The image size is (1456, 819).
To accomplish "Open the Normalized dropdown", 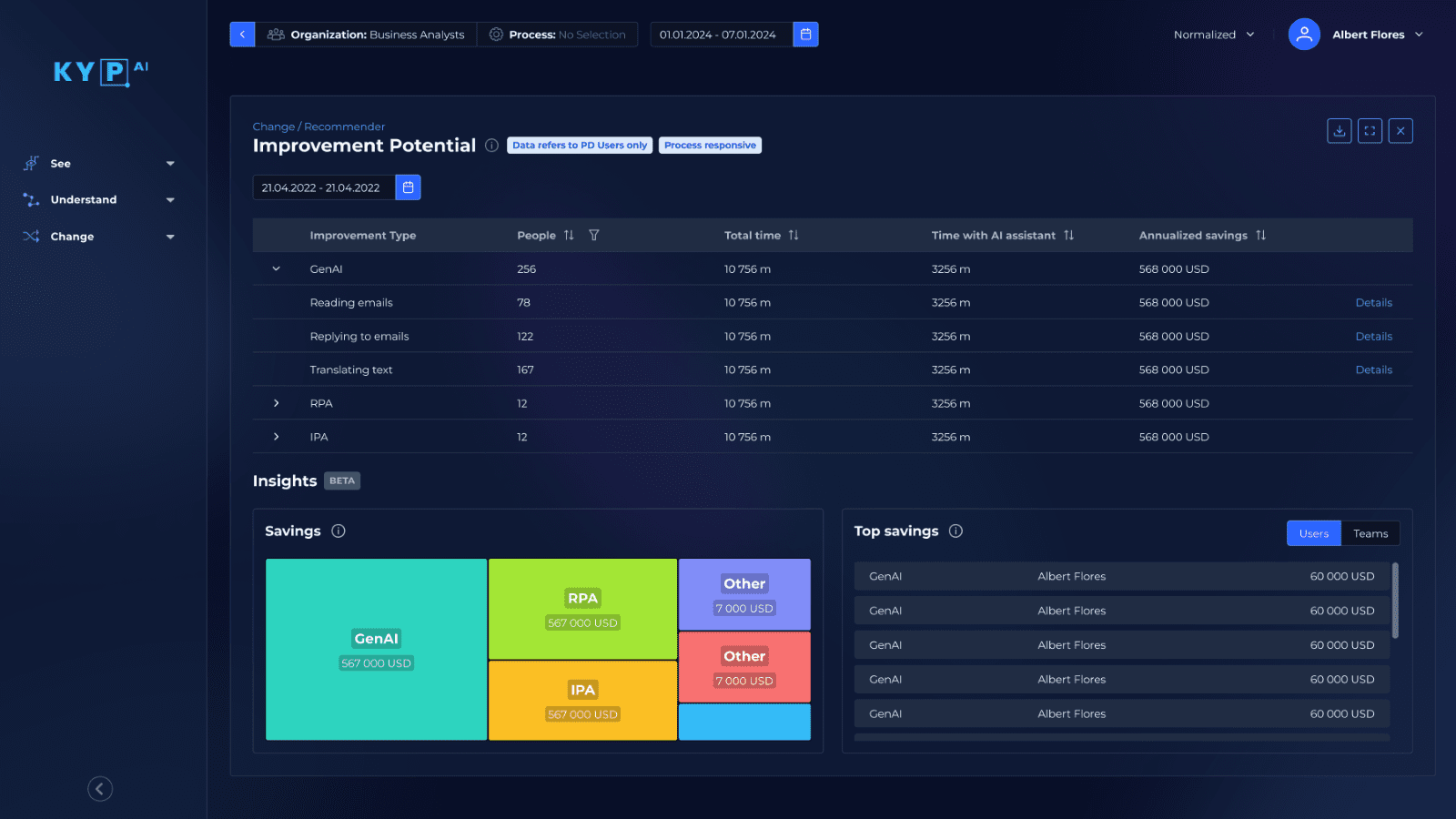I will click(1213, 34).
